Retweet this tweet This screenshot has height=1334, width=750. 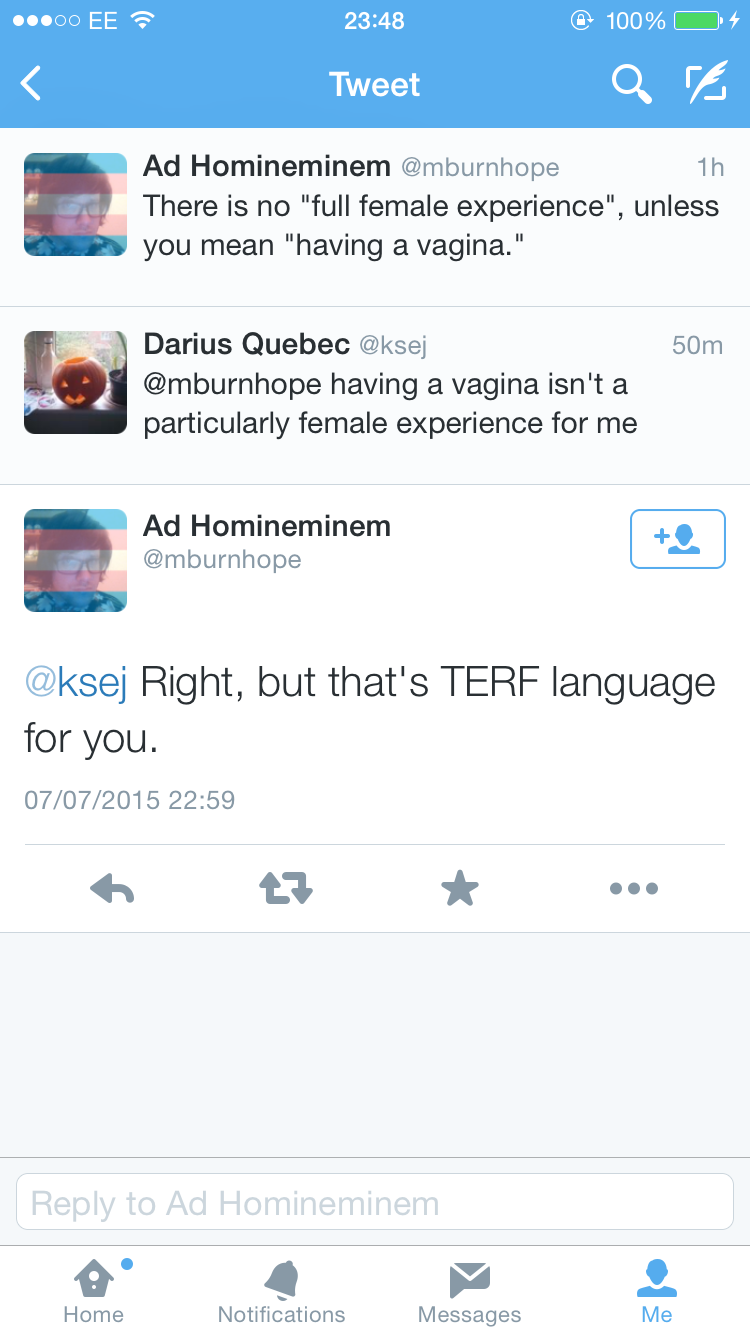(x=286, y=888)
